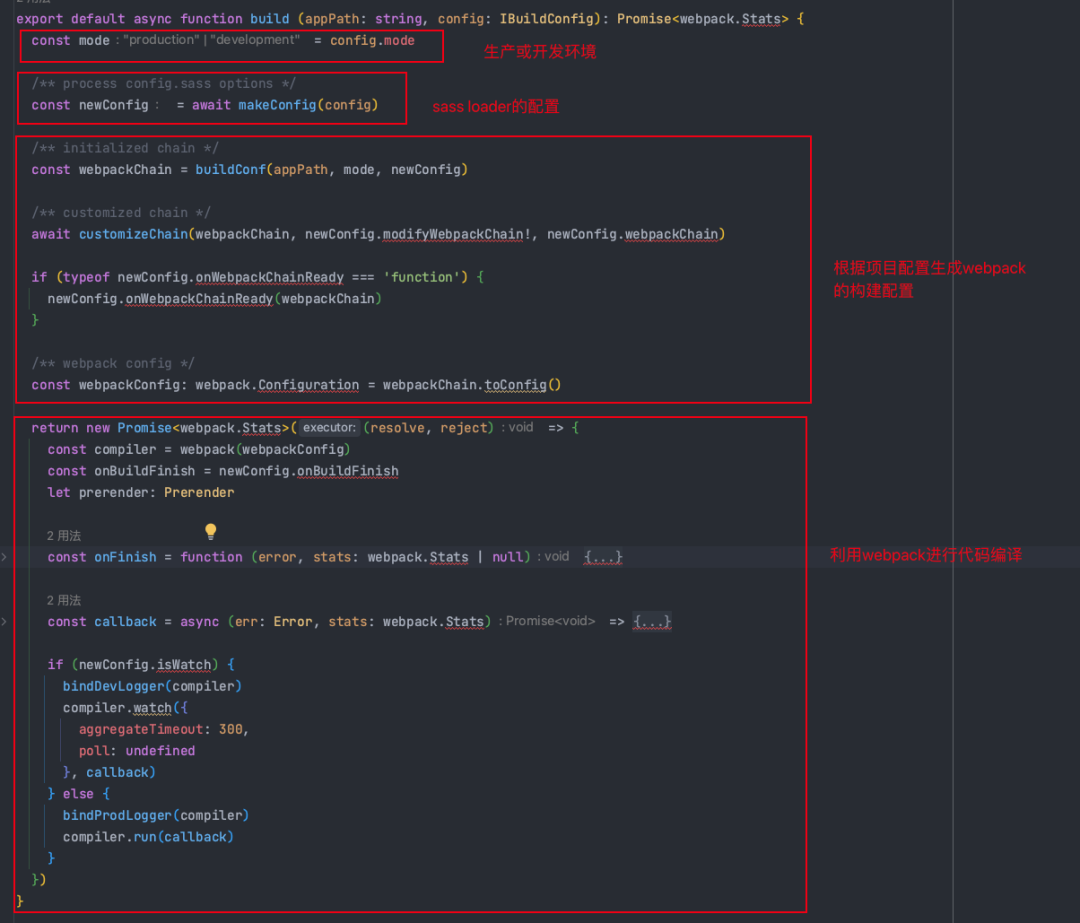This screenshot has width=1080, height=923.
Task: Click the aggregateTimeout value 300
Action: click(231, 729)
